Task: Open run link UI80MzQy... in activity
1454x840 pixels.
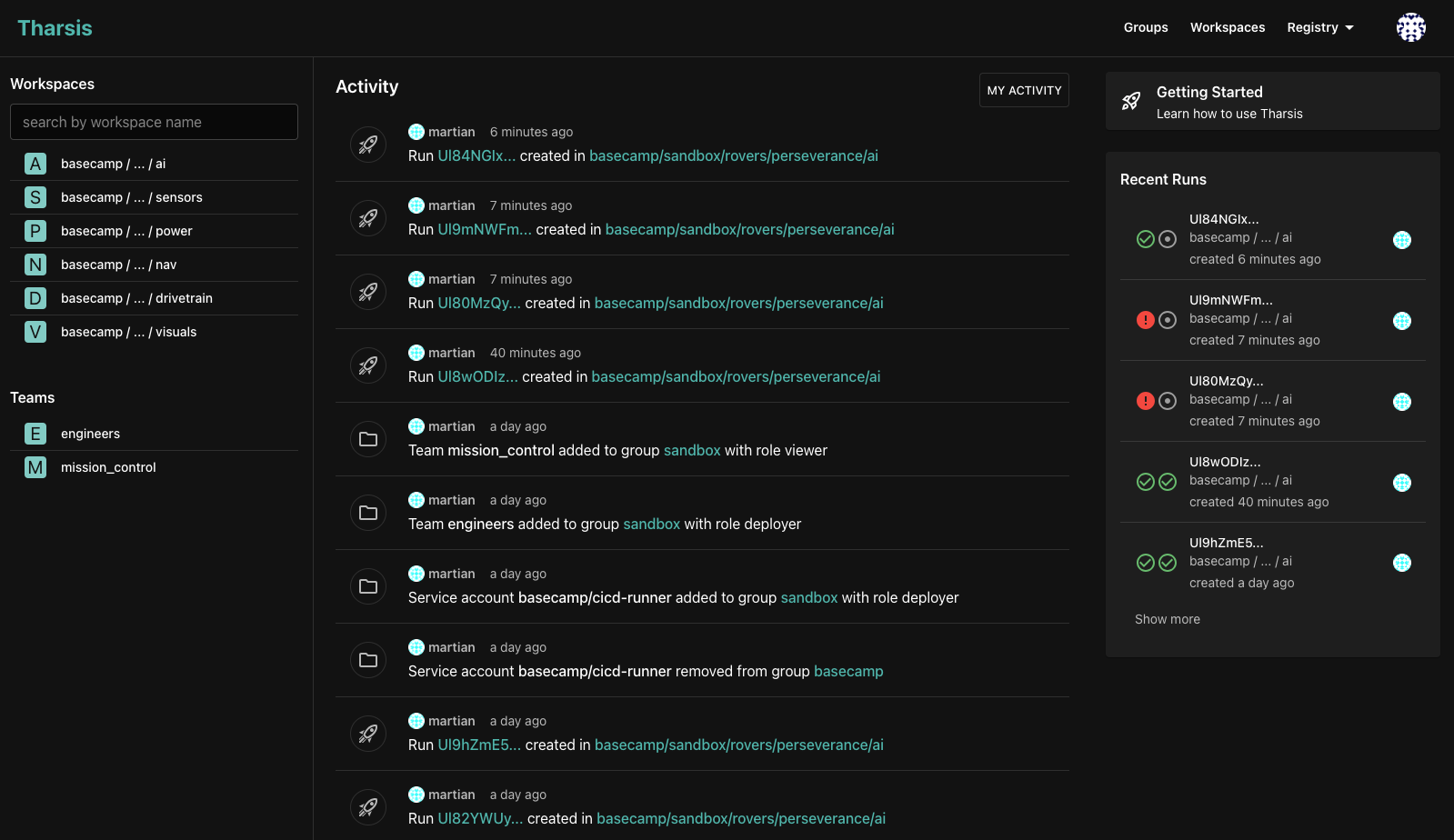Action: click(479, 303)
